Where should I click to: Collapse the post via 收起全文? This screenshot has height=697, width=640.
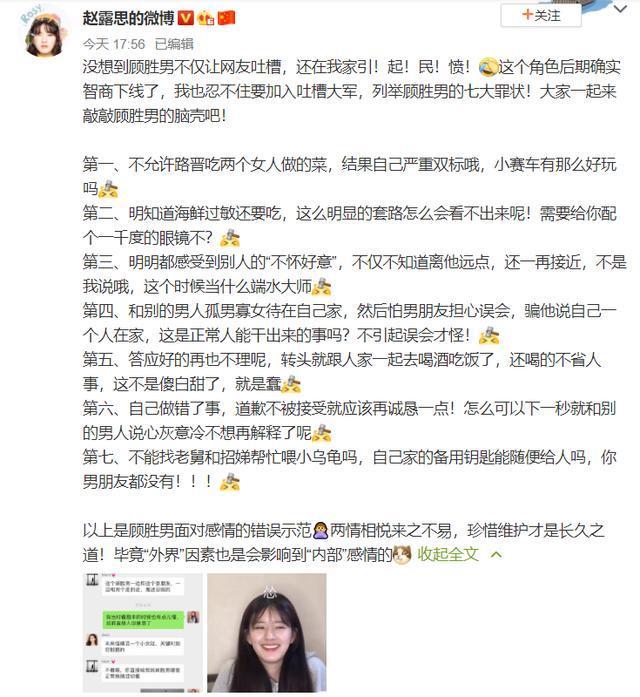tap(448, 554)
